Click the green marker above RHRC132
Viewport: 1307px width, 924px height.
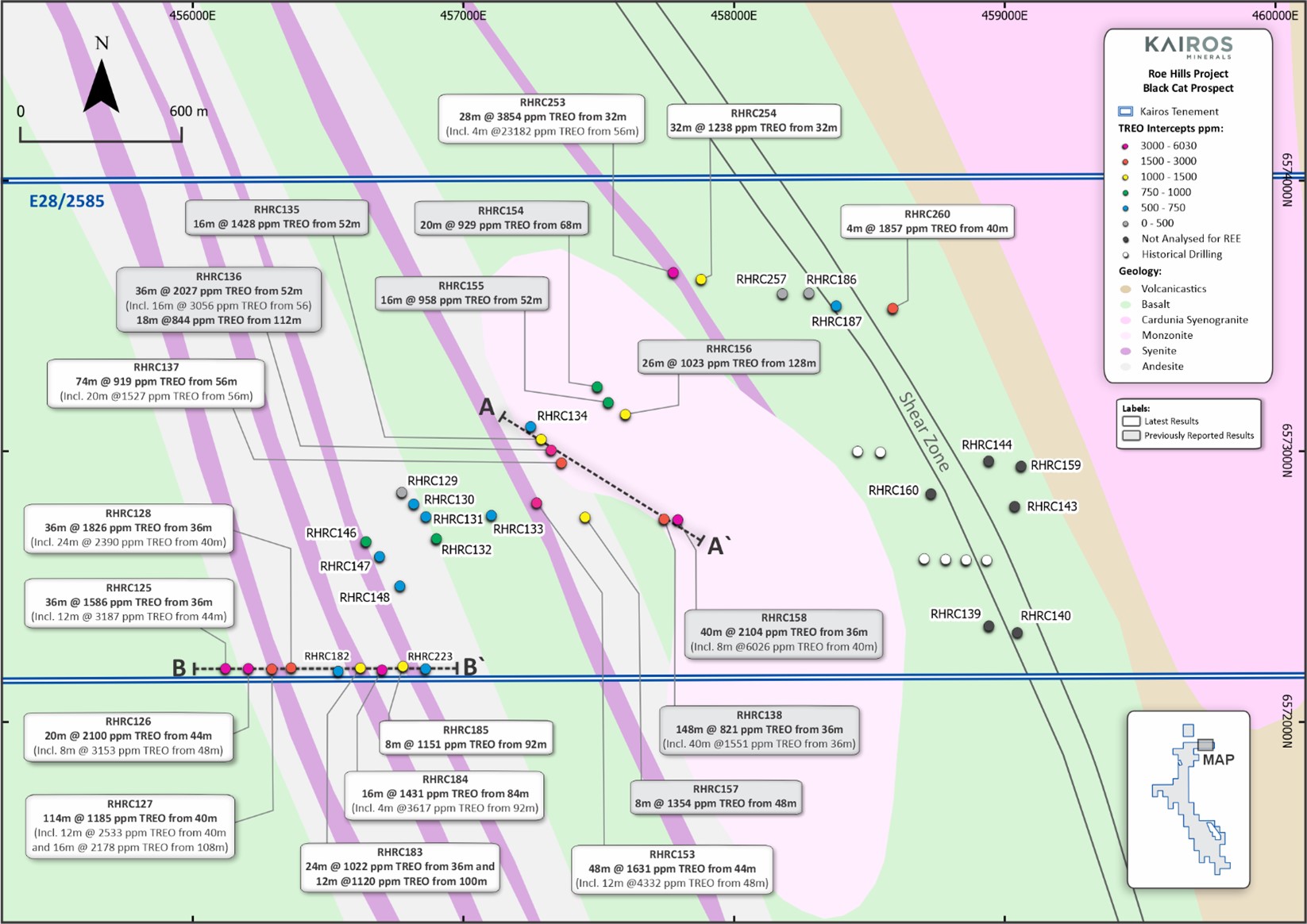pyautogui.click(x=436, y=540)
